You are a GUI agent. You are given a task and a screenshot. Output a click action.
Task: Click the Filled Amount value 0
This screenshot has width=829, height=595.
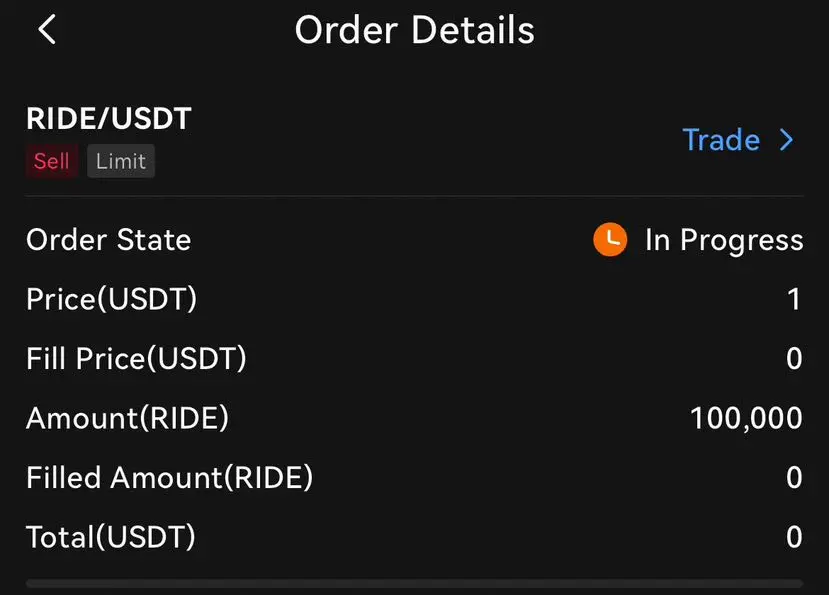(x=794, y=478)
